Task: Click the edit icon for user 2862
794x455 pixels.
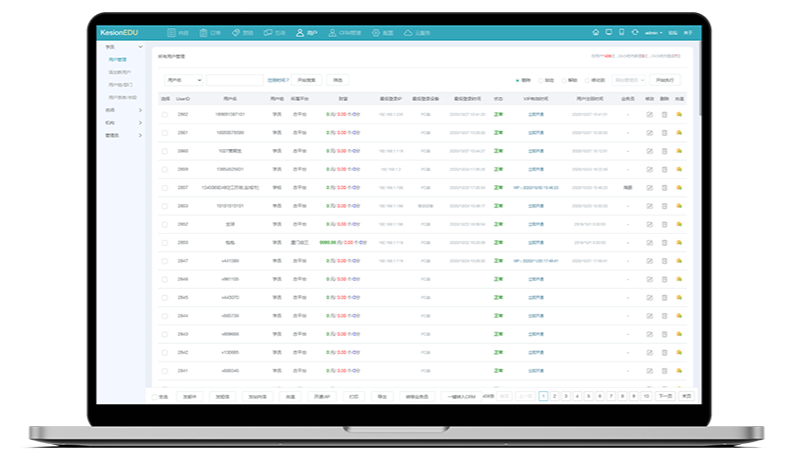Action: point(649,114)
